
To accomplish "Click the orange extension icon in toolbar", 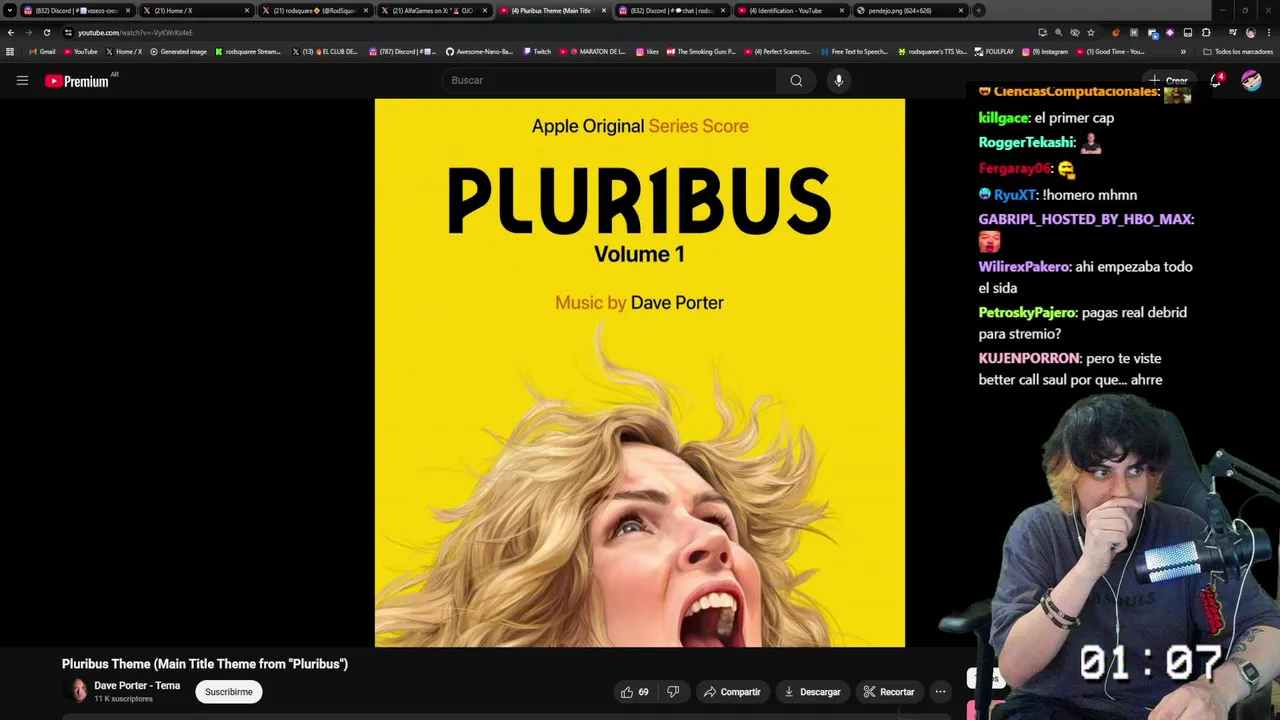I will (x=1116, y=32).
